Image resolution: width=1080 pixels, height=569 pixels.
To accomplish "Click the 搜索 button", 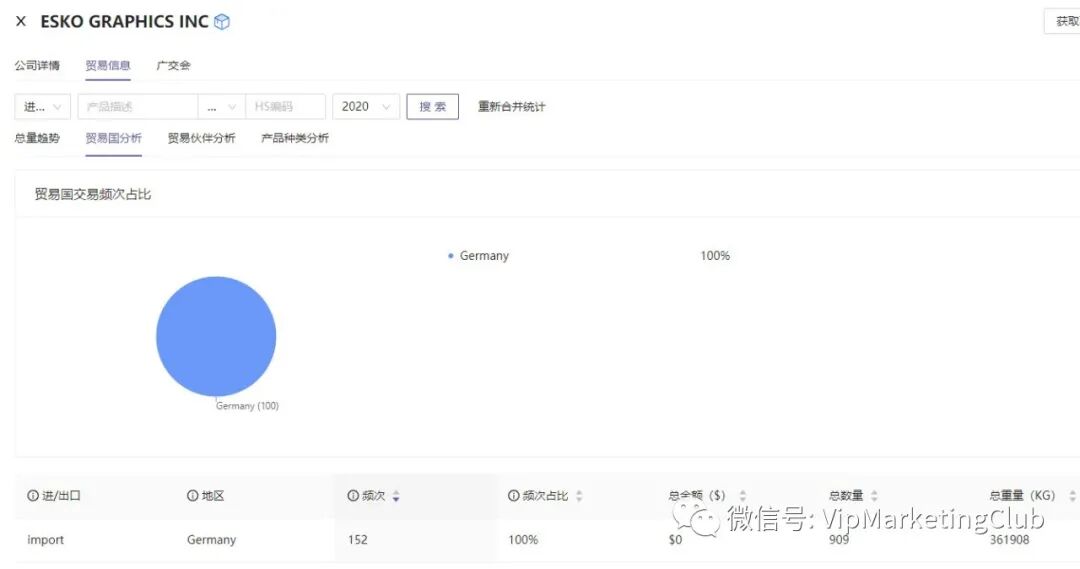I will click(x=433, y=107).
